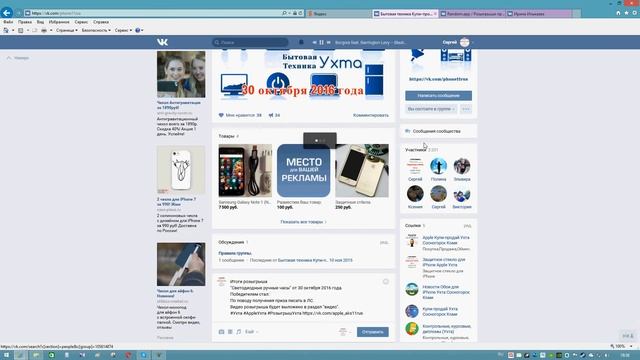The width and height of the screenshot is (640, 360).
Task: Open the Защитные стёкла product photo
Action: (x=362, y=170)
